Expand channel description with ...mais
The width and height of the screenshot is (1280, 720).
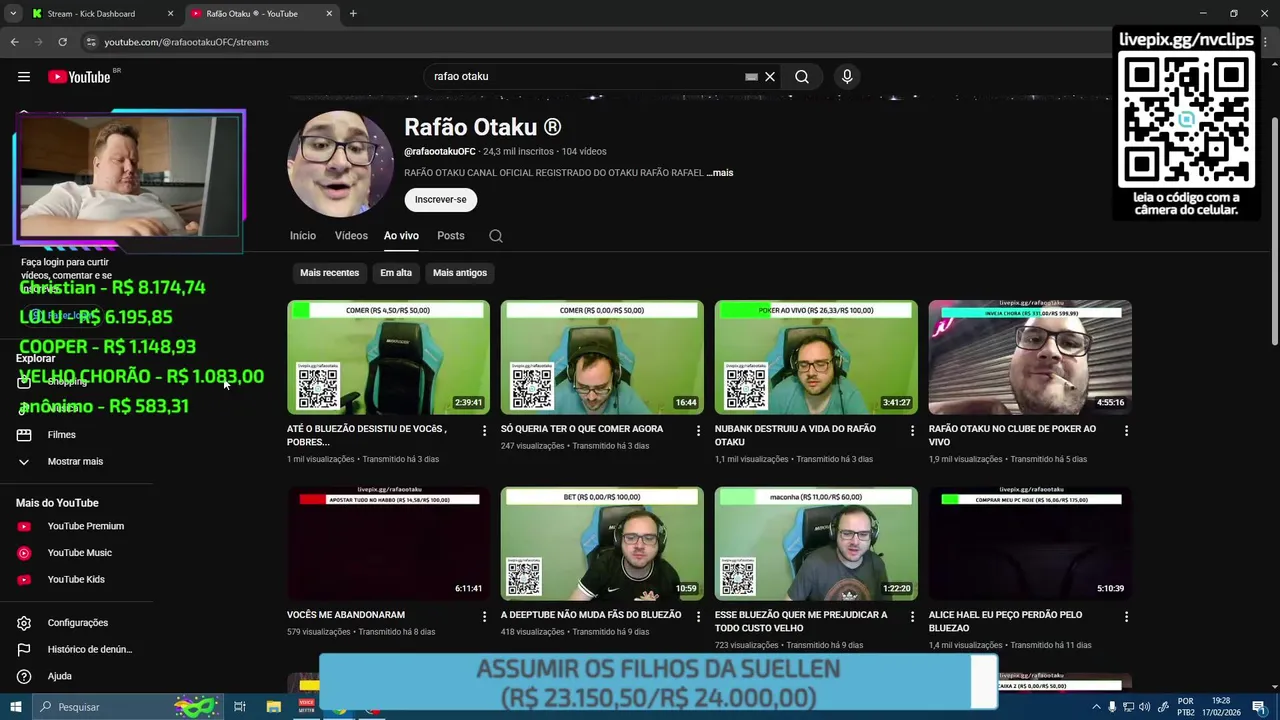[x=720, y=173]
